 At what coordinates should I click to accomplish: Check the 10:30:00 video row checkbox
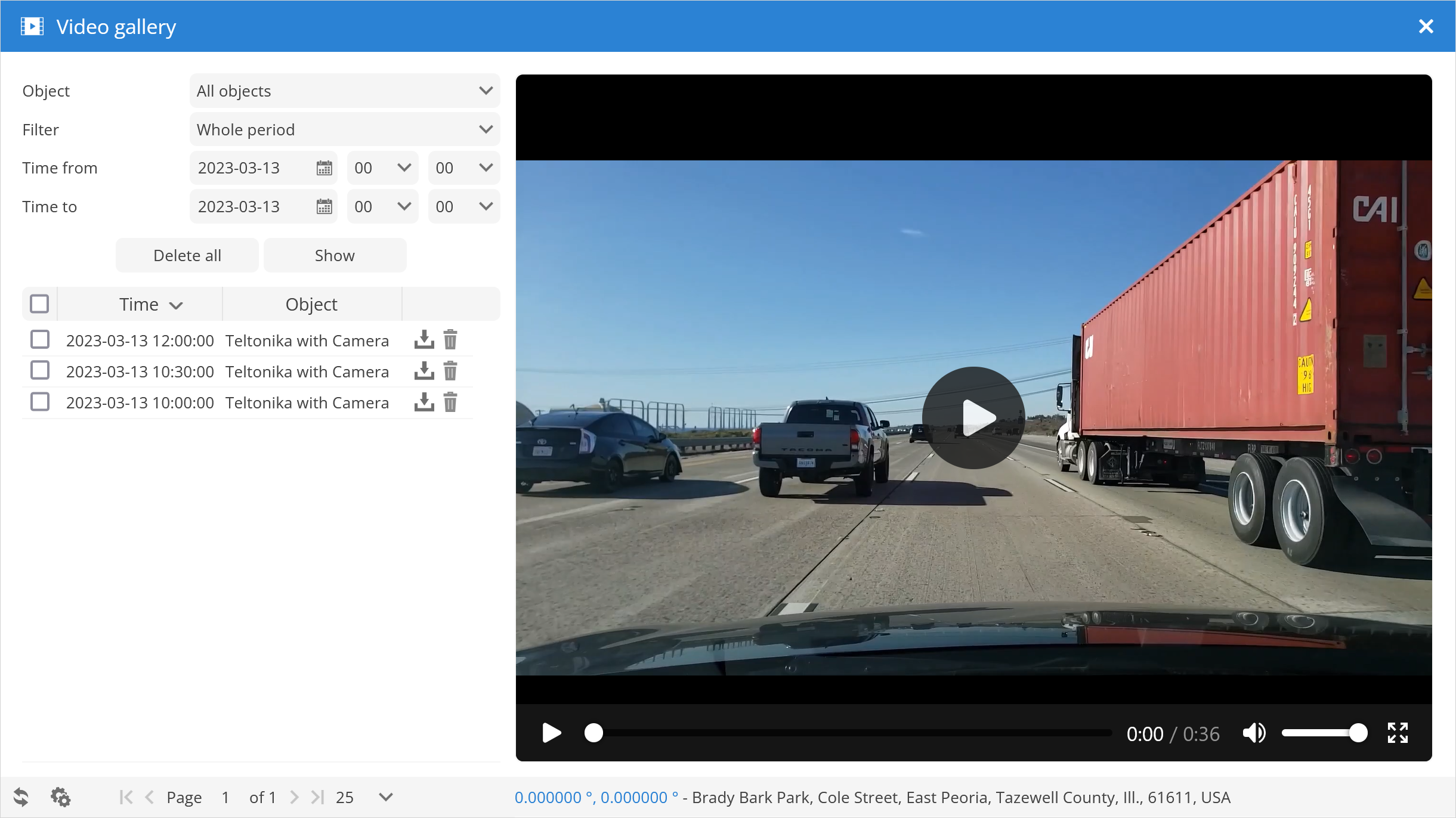(x=40, y=371)
